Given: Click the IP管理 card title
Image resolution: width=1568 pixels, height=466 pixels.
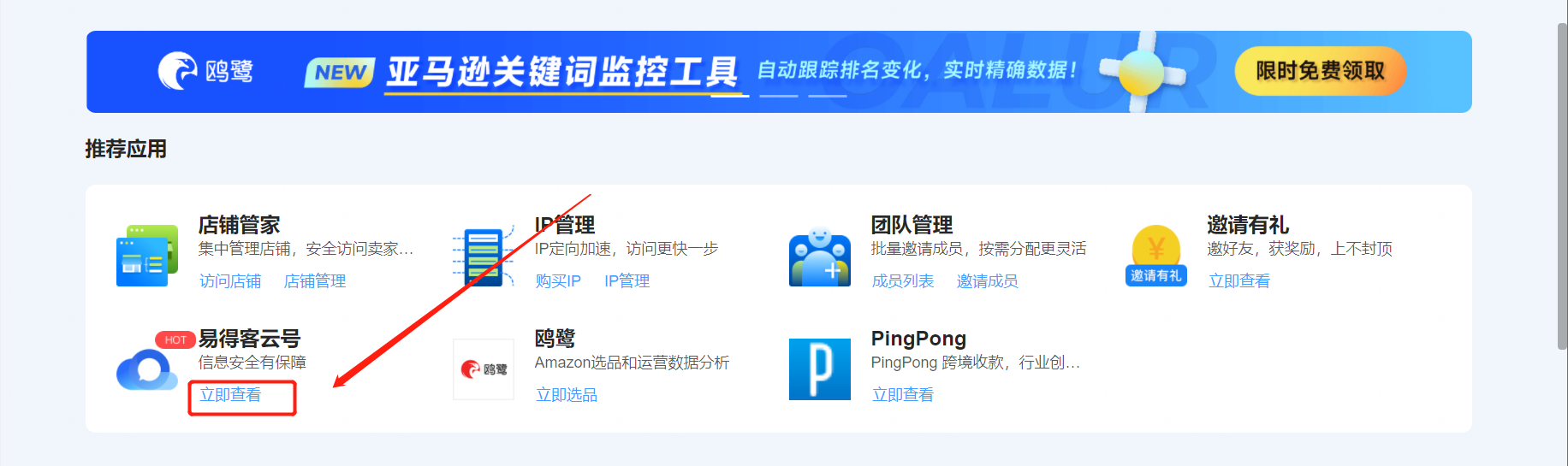Looking at the screenshot, I should [x=565, y=225].
